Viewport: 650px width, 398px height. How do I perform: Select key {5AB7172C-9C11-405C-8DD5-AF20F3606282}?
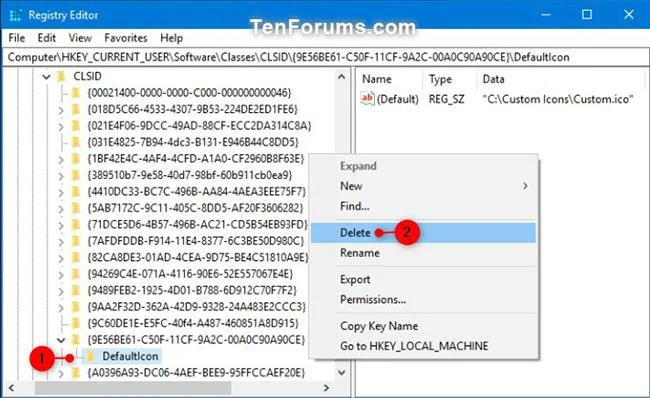tap(195, 208)
